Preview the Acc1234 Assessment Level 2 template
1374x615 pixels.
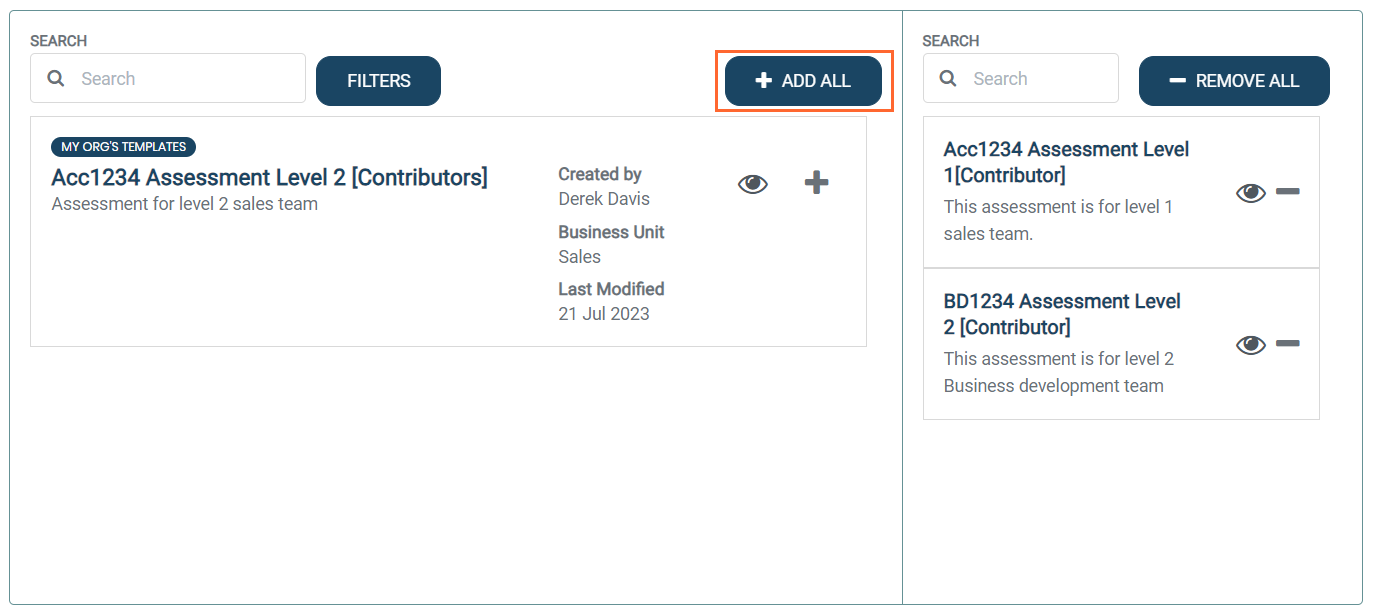click(752, 184)
